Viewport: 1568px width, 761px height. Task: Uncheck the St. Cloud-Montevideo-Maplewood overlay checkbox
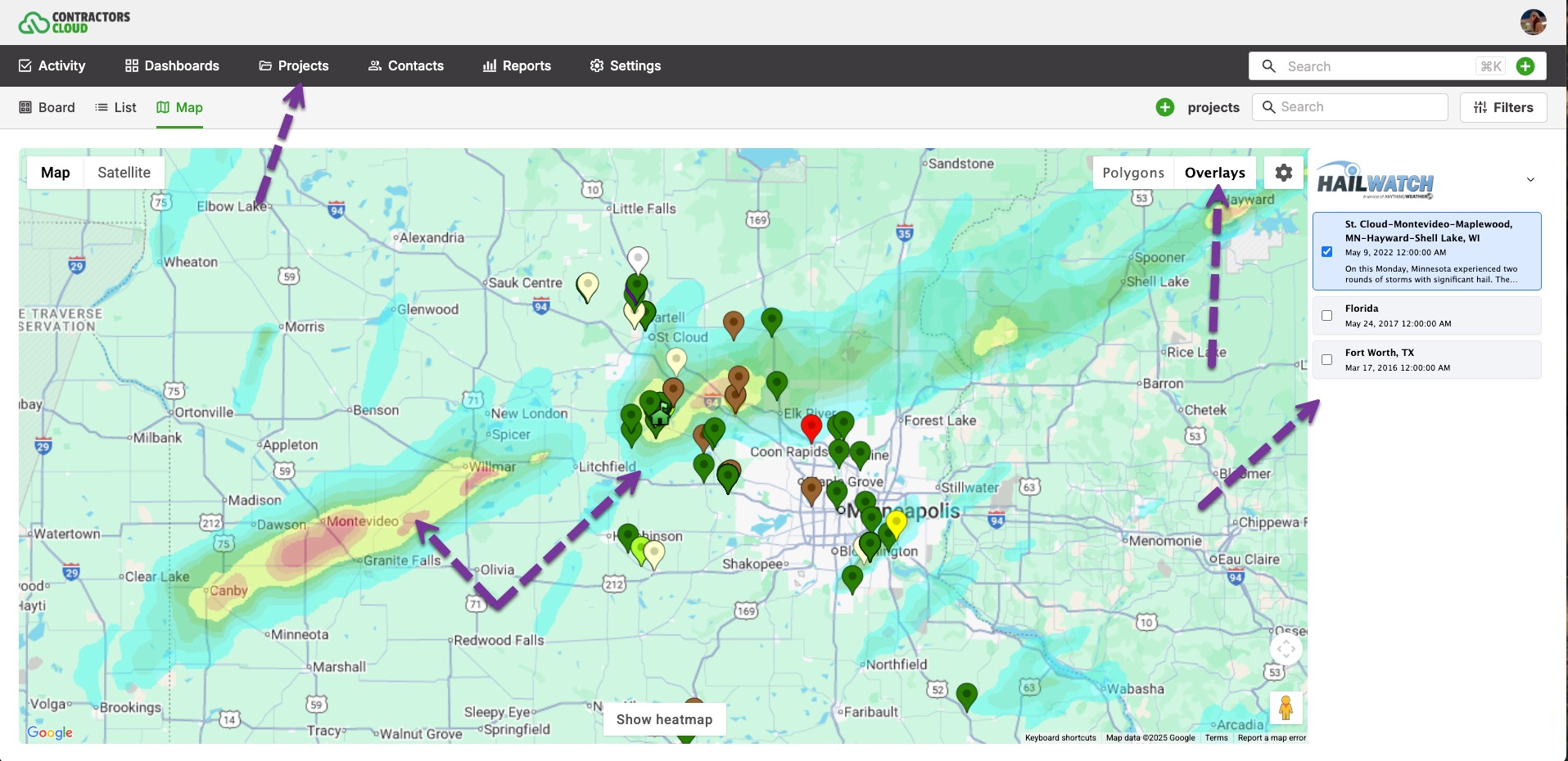(x=1327, y=251)
